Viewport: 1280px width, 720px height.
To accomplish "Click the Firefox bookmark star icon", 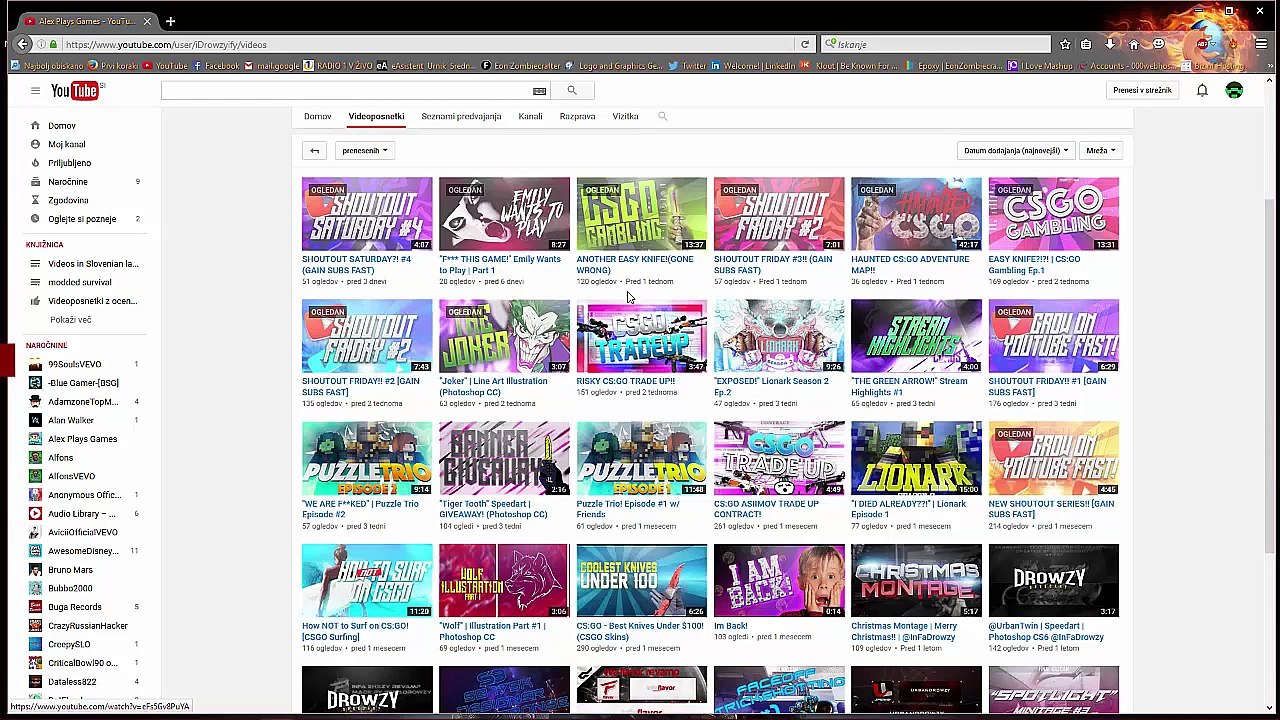I will tap(1065, 45).
